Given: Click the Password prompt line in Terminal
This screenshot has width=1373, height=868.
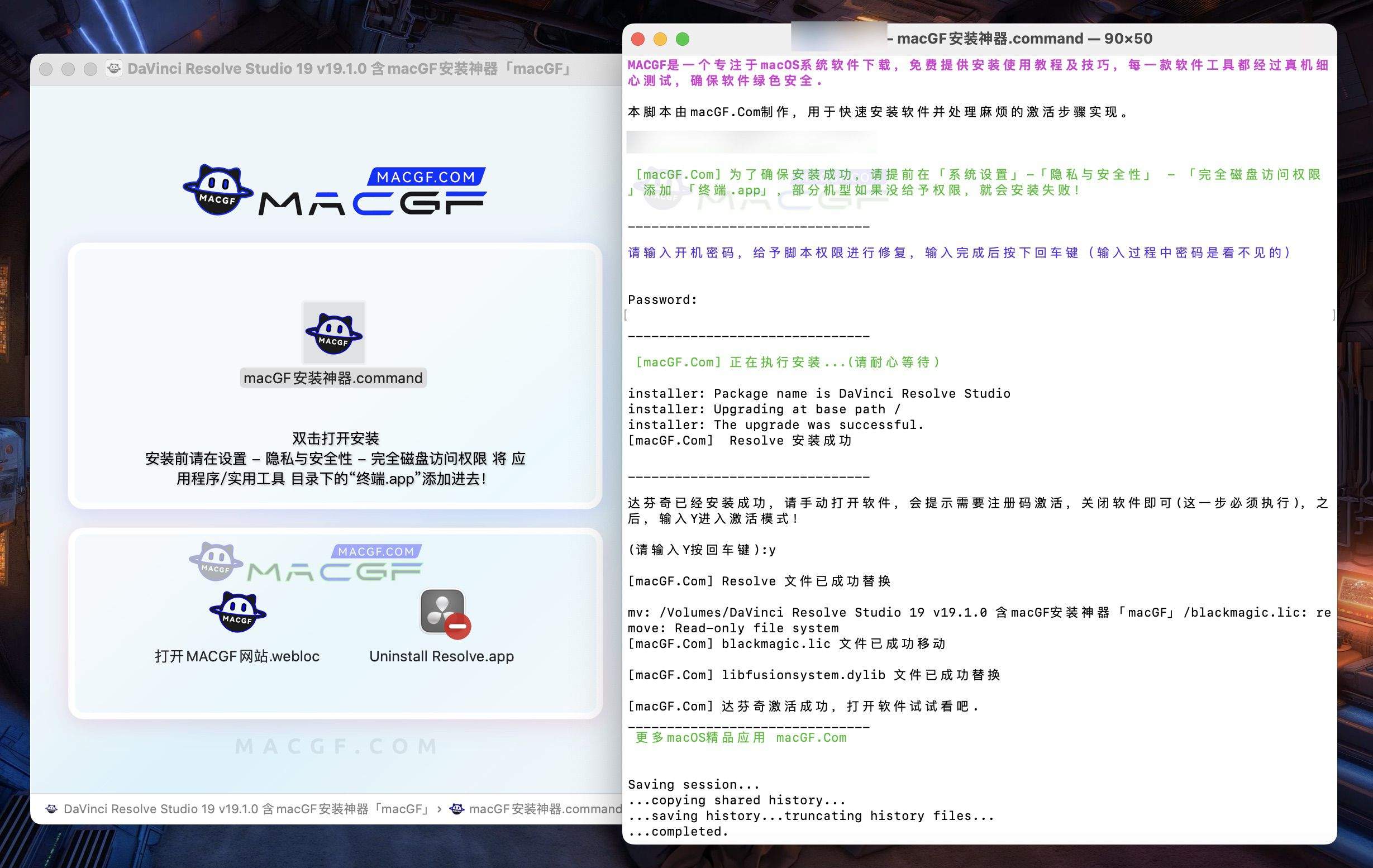Looking at the screenshot, I should (662, 300).
